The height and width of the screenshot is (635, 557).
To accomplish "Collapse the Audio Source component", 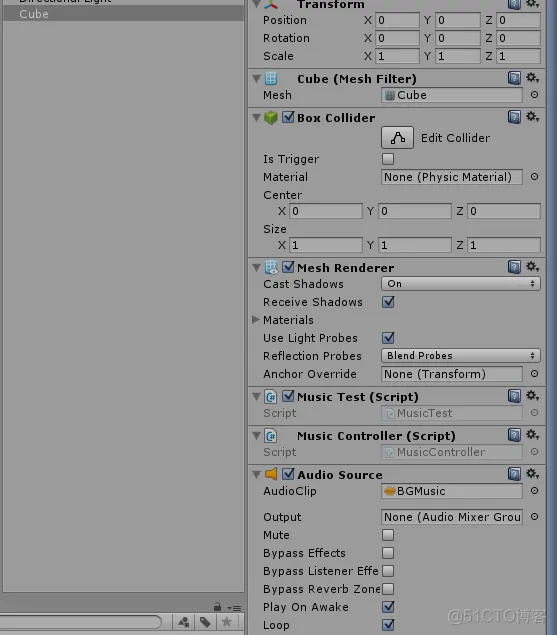I will pyautogui.click(x=256, y=475).
